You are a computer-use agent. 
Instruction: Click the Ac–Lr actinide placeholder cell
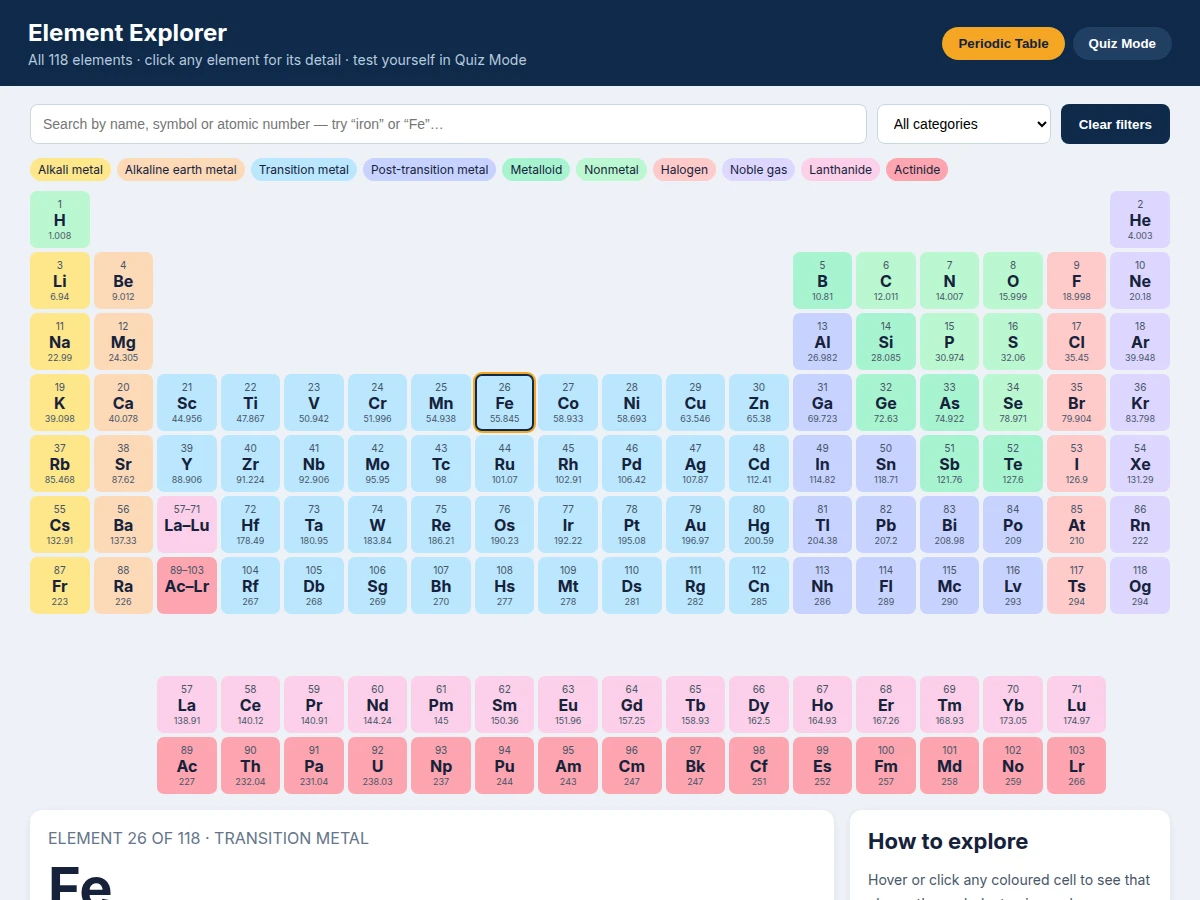click(187, 586)
